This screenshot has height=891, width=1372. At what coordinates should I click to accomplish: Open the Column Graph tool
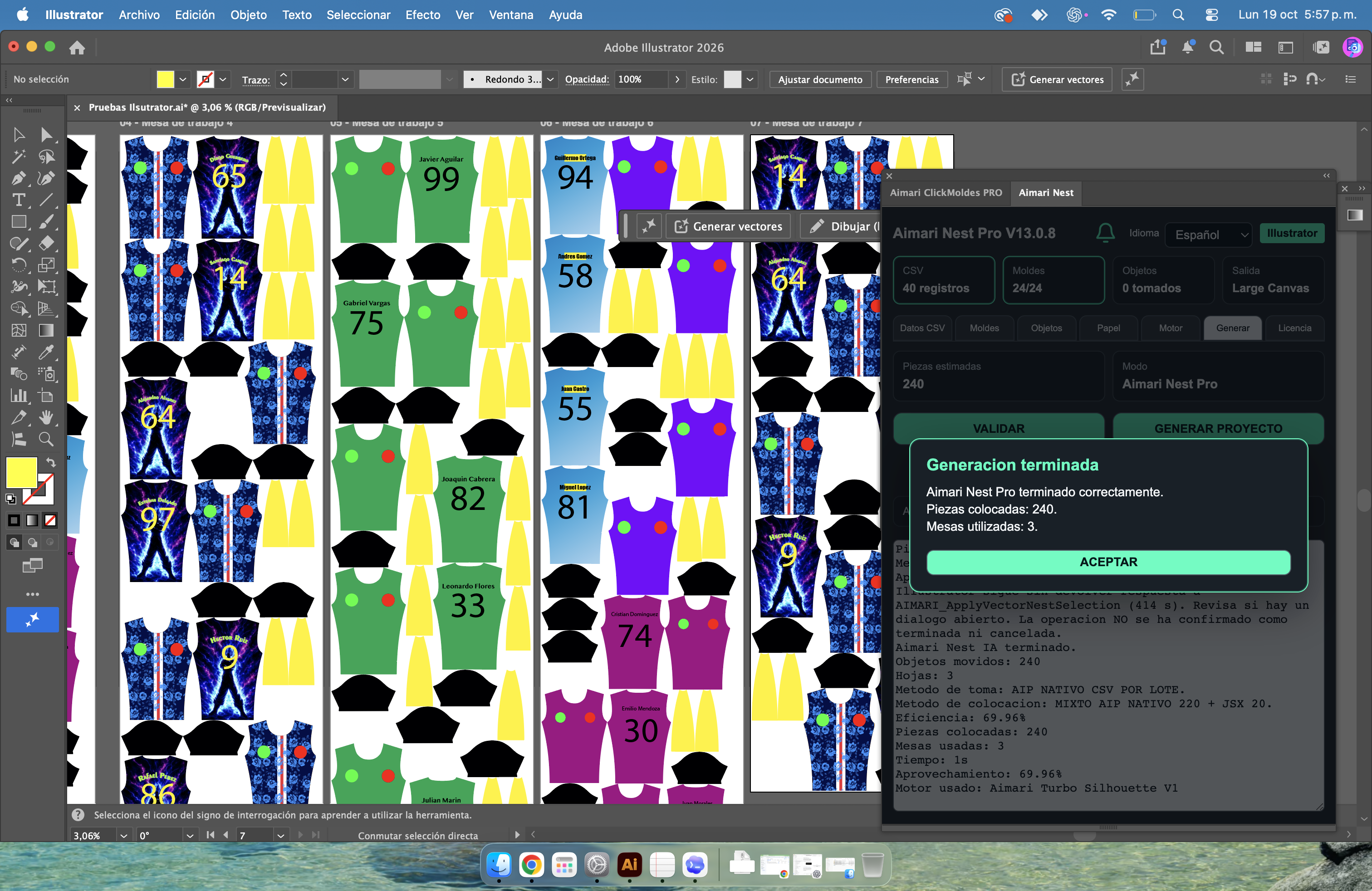(x=19, y=395)
